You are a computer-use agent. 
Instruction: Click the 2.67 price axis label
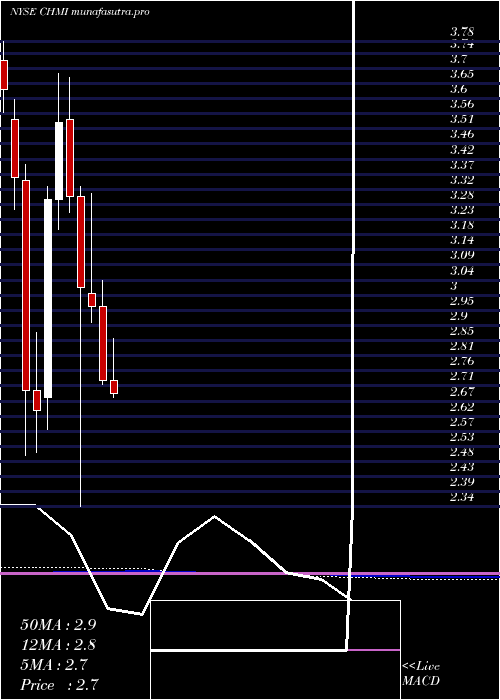462,392
